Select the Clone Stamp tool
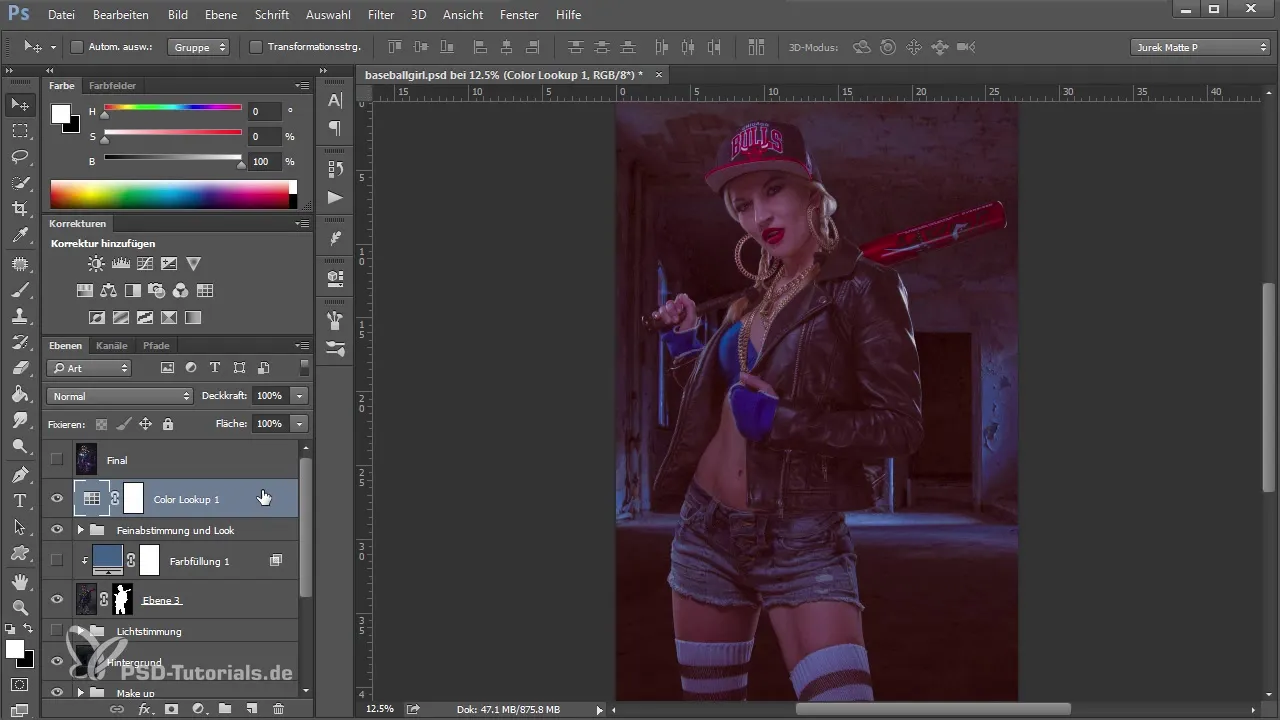1280x720 pixels. pos(20,316)
